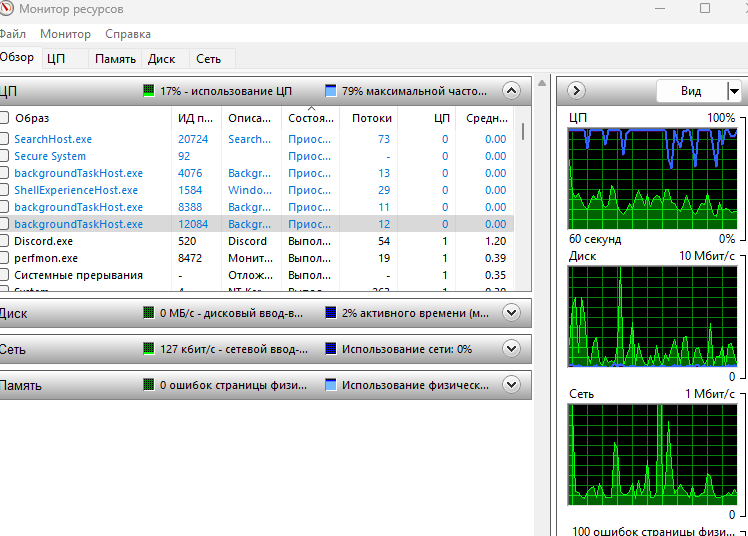748x536 pixels.
Task: Check the backgroundTaskHost.exe 8388 checkbox
Action: [4, 207]
